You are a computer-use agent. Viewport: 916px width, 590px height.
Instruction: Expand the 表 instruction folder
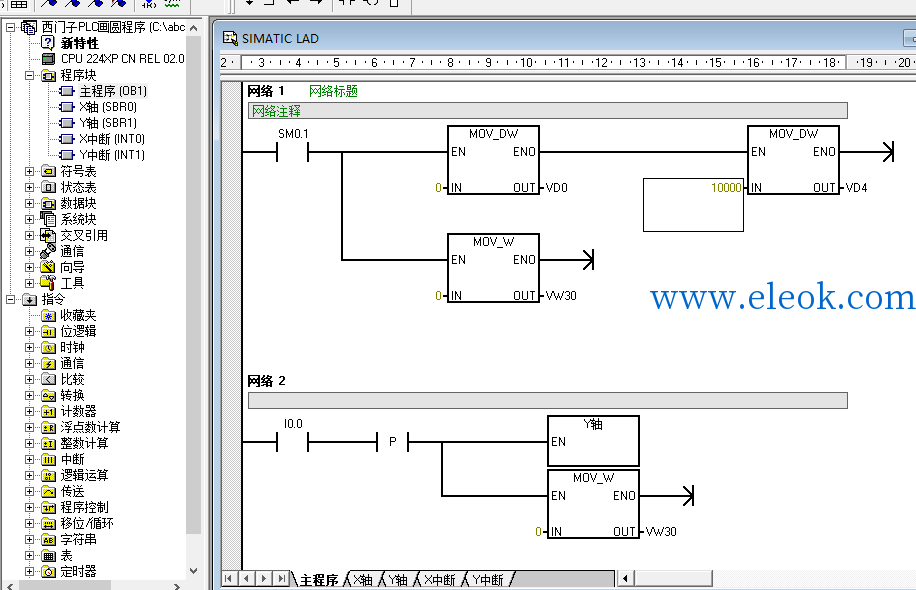point(29,556)
